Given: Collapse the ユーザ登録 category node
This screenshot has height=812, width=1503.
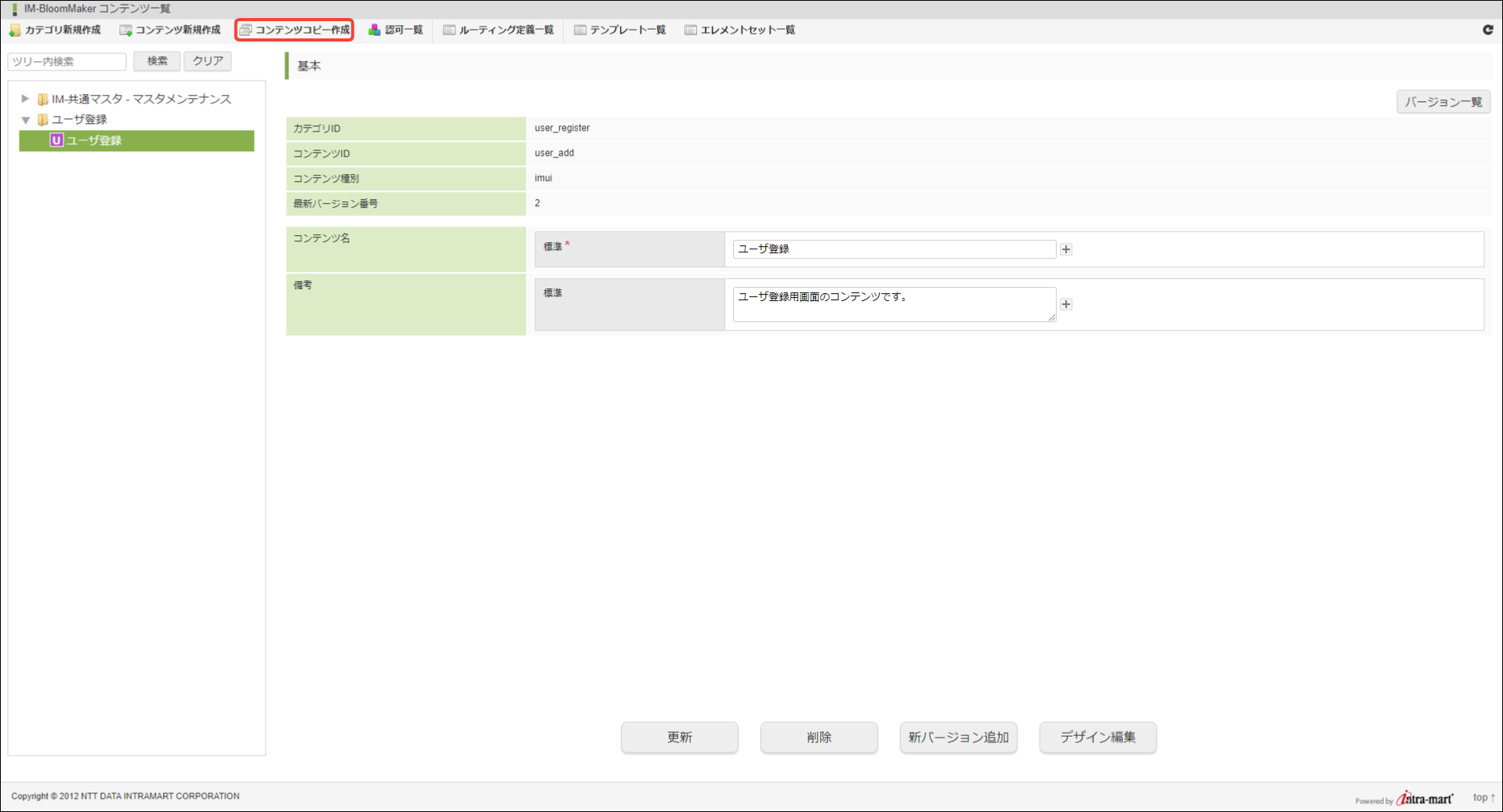Looking at the screenshot, I should 25,120.
